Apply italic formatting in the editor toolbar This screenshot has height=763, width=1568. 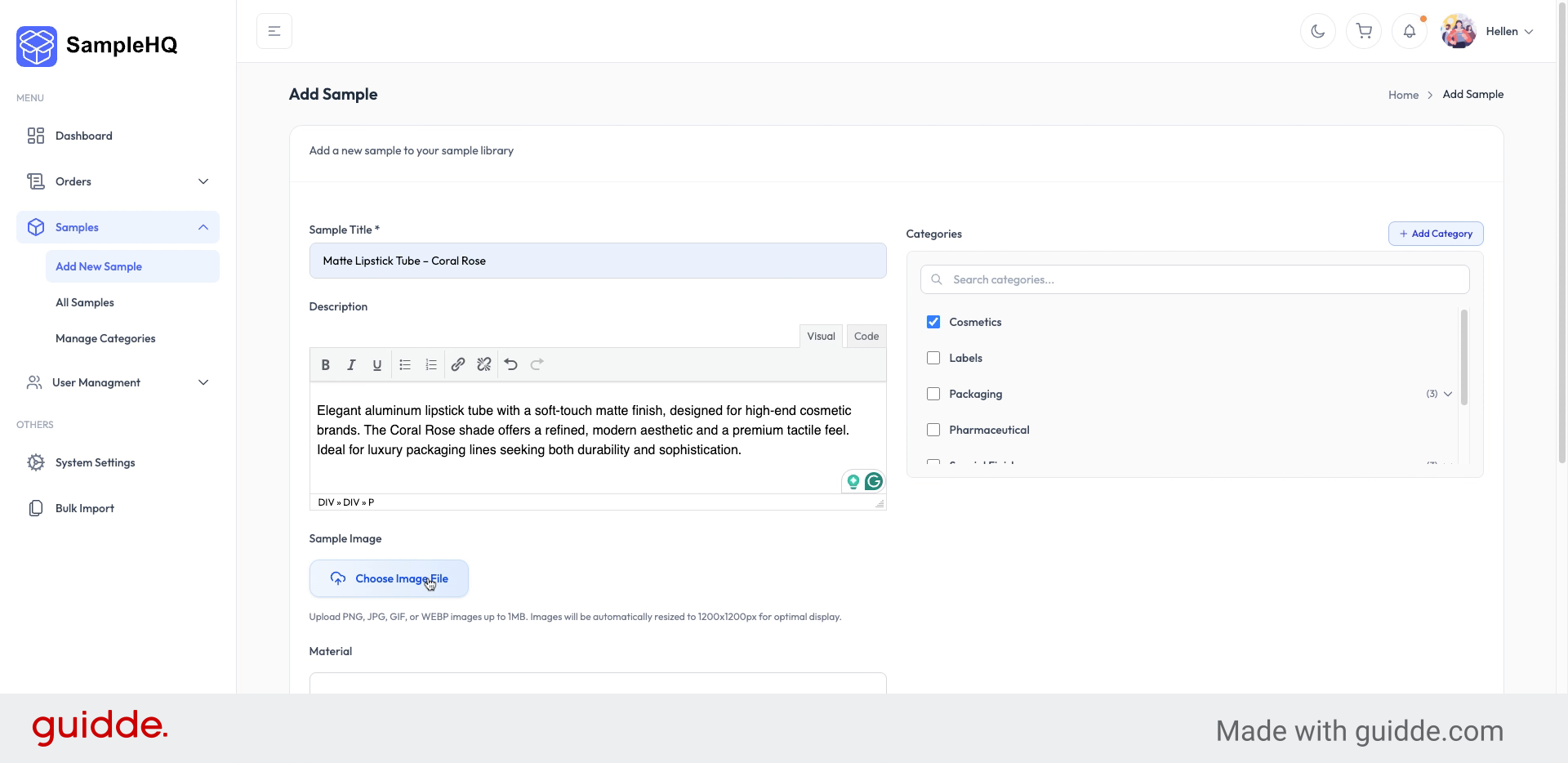[x=351, y=365]
